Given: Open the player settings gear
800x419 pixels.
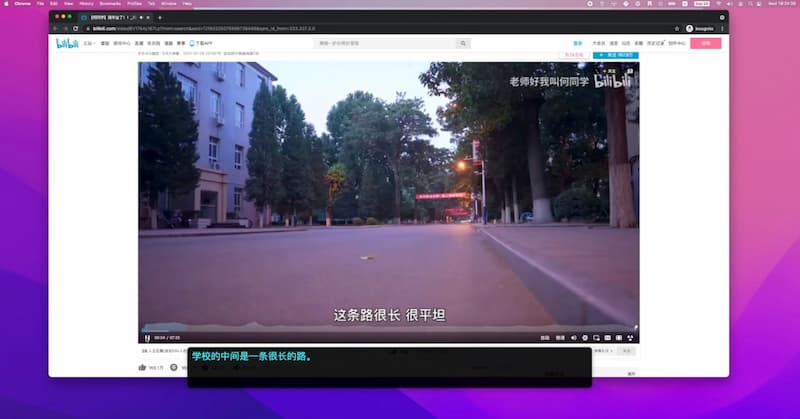Looking at the screenshot, I should click(585, 338).
